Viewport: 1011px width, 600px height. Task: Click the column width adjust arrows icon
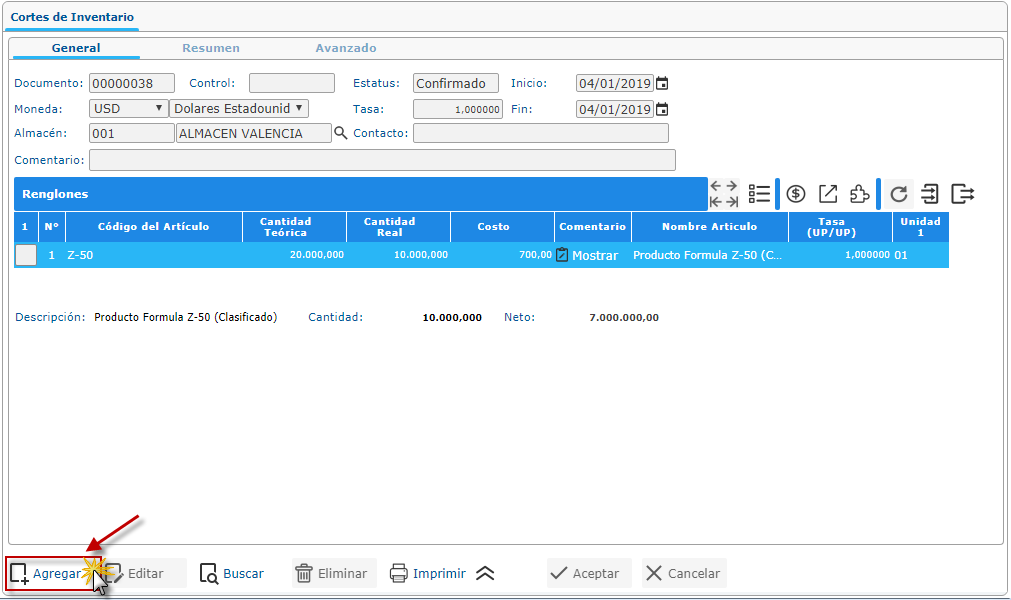coord(724,194)
